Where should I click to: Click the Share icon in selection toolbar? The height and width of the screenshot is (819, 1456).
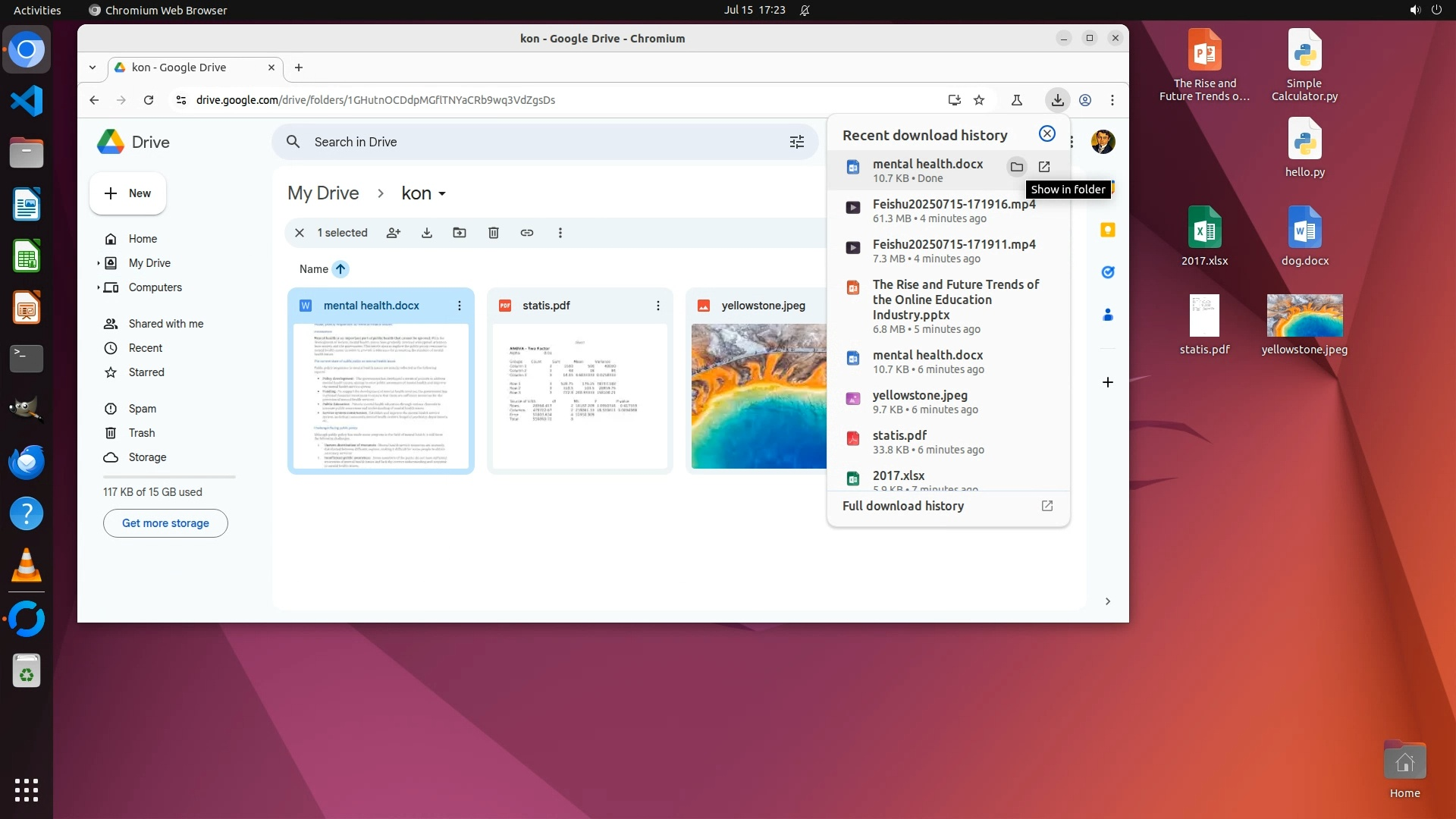393,233
